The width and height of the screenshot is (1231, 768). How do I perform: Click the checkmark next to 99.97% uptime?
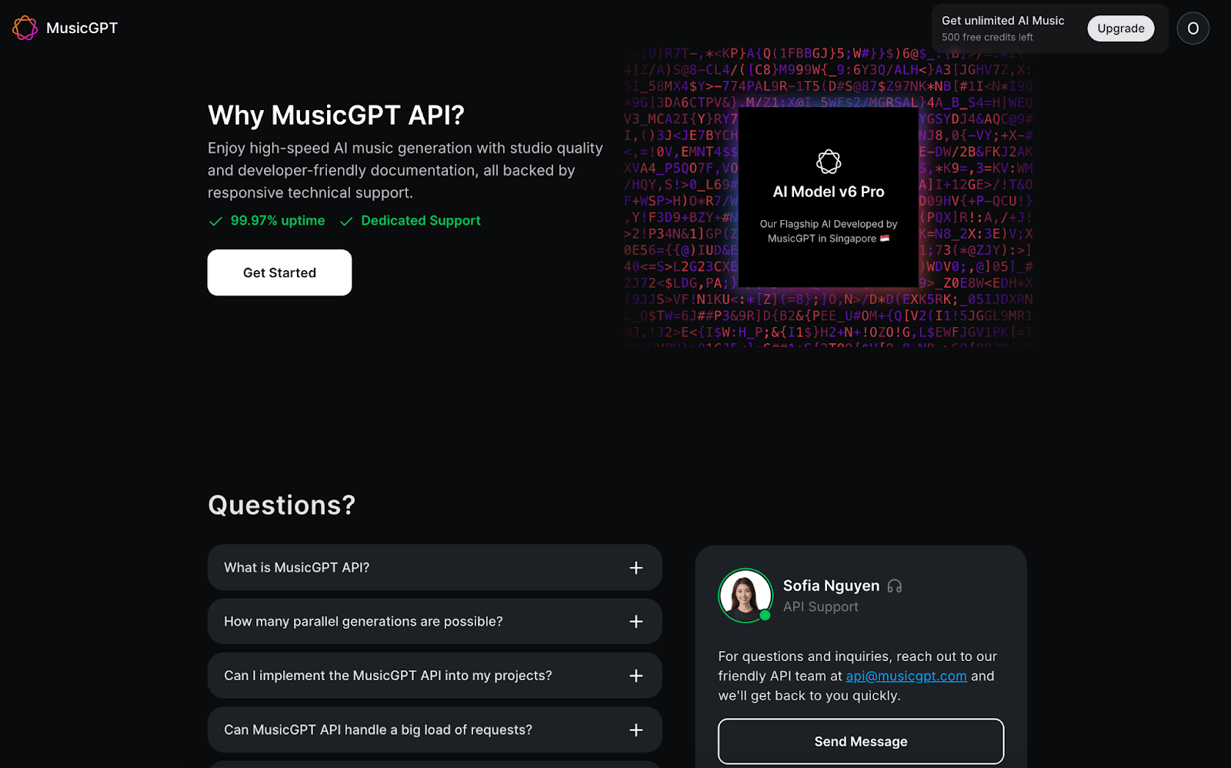[215, 221]
